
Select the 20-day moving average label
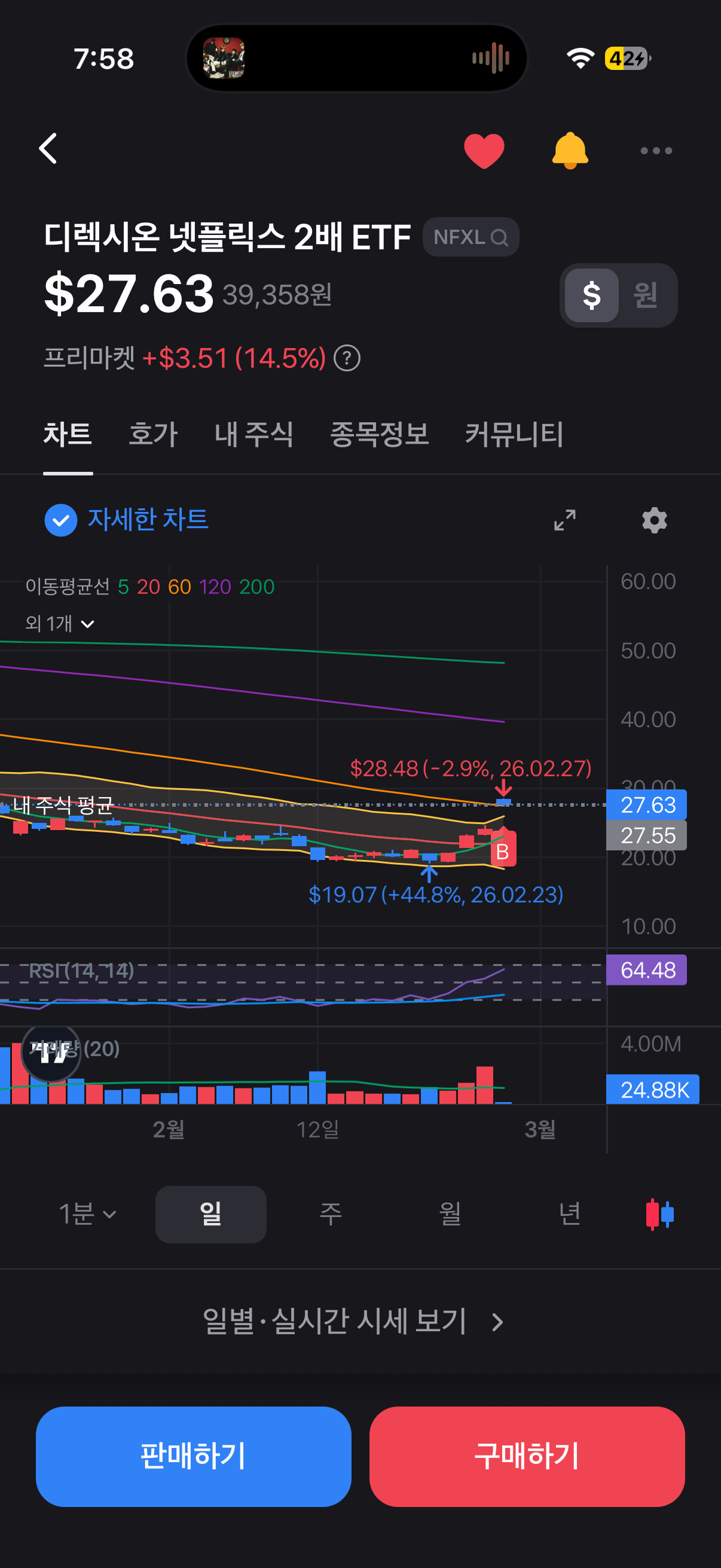click(148, 587)
